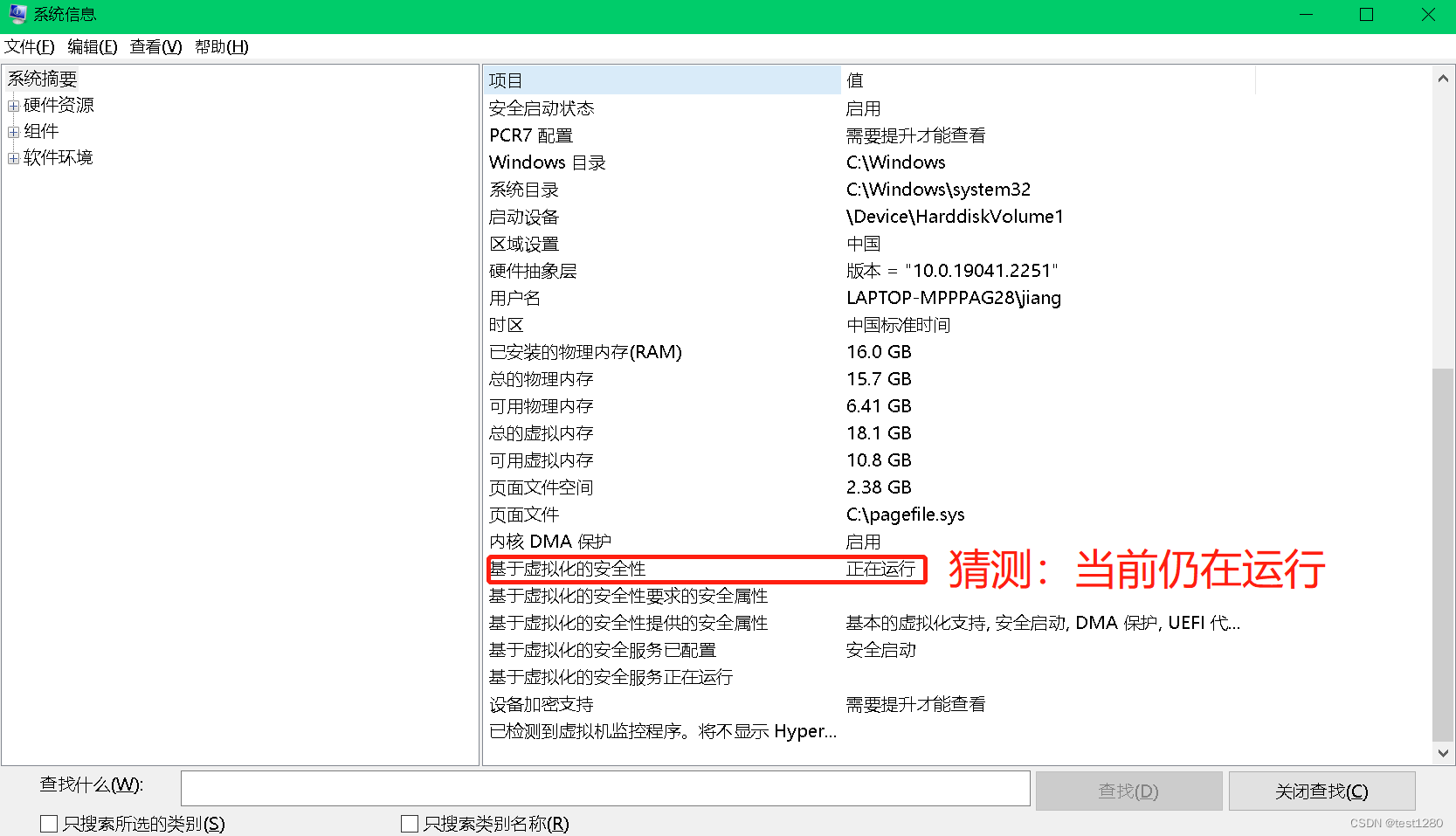Viewport: 1456px width, 836px height.
Task: Open the 帮助 menu
Action: [220, 46]
